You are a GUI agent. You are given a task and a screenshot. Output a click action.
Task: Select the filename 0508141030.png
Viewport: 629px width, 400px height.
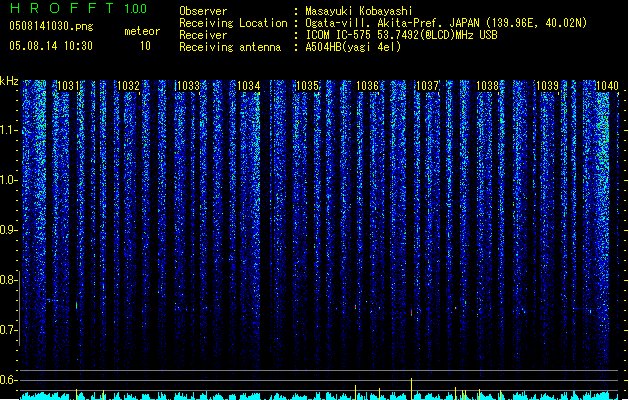(51, 26)
